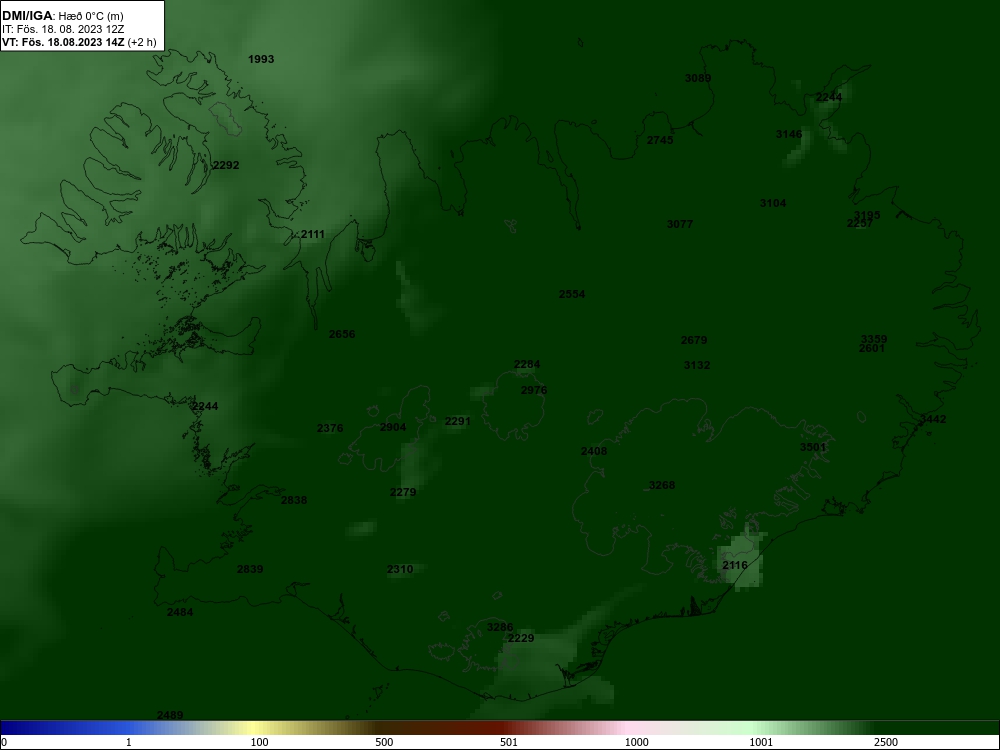The width and height of the screenshot is (1000, 750).
Task: Click the map value 2408
Action: click(594, 451)
